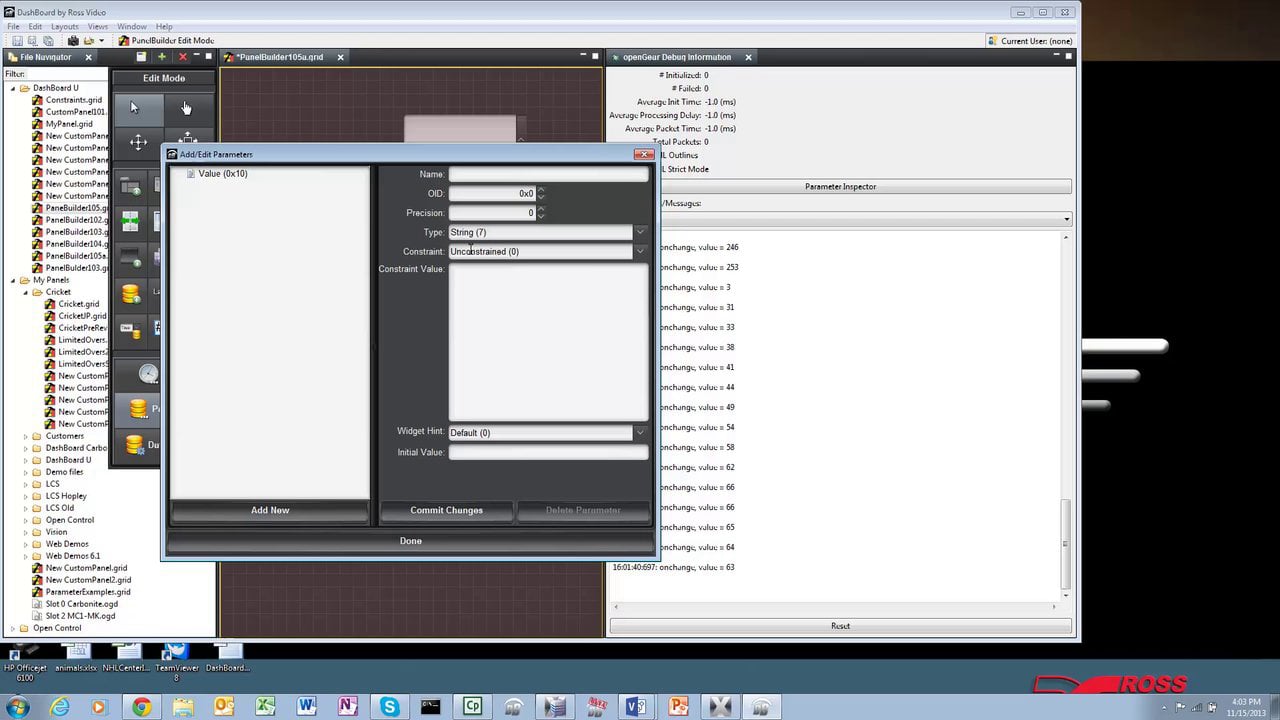Click the Name input field
1280x720 pixels.
tap(548, 174)
